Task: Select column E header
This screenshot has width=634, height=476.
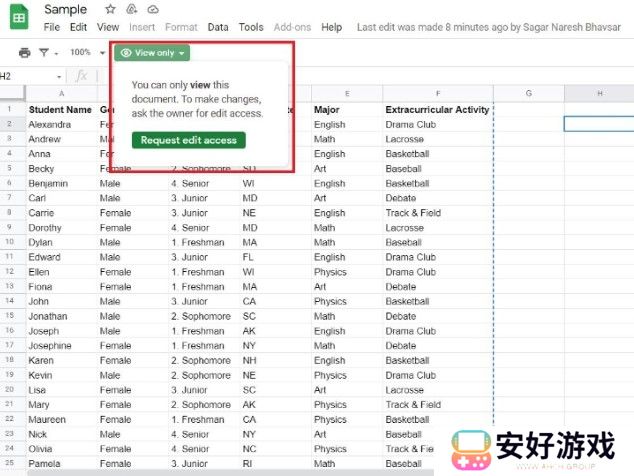Action: pos(347,93)
